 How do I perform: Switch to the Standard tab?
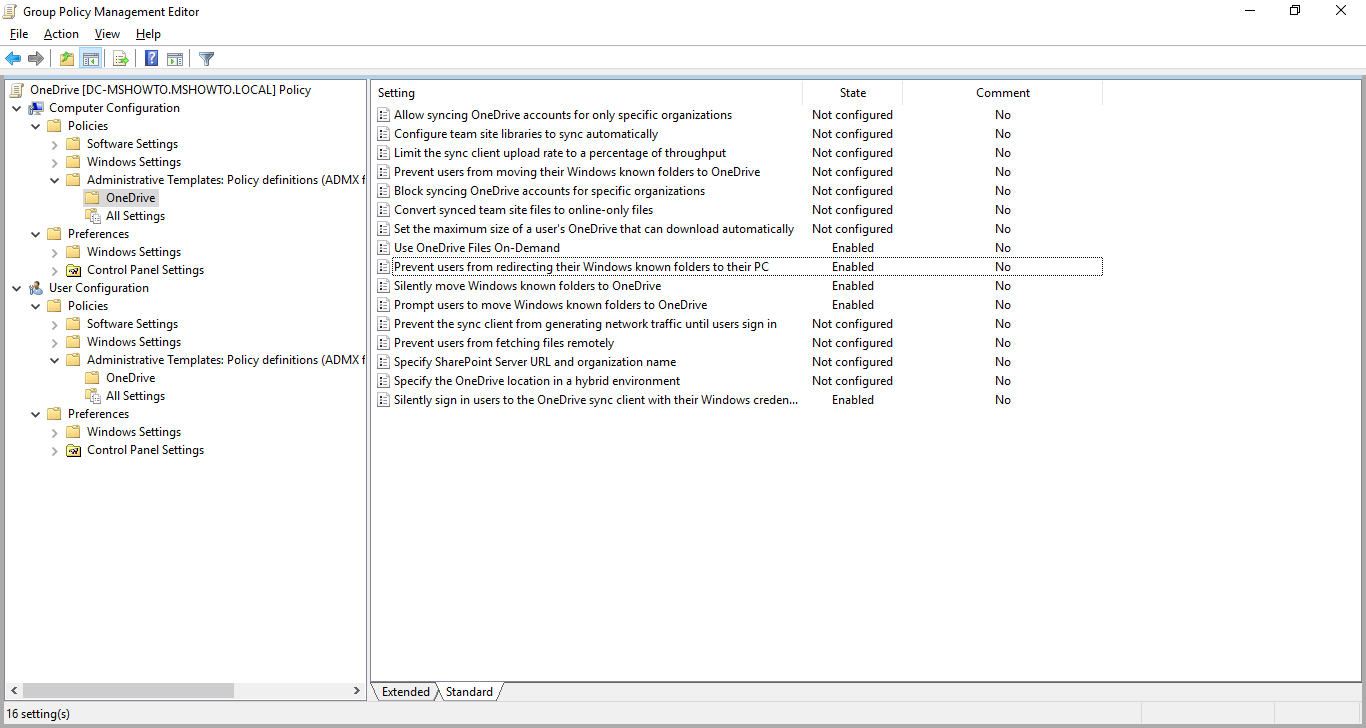click(x=469, y=692)
